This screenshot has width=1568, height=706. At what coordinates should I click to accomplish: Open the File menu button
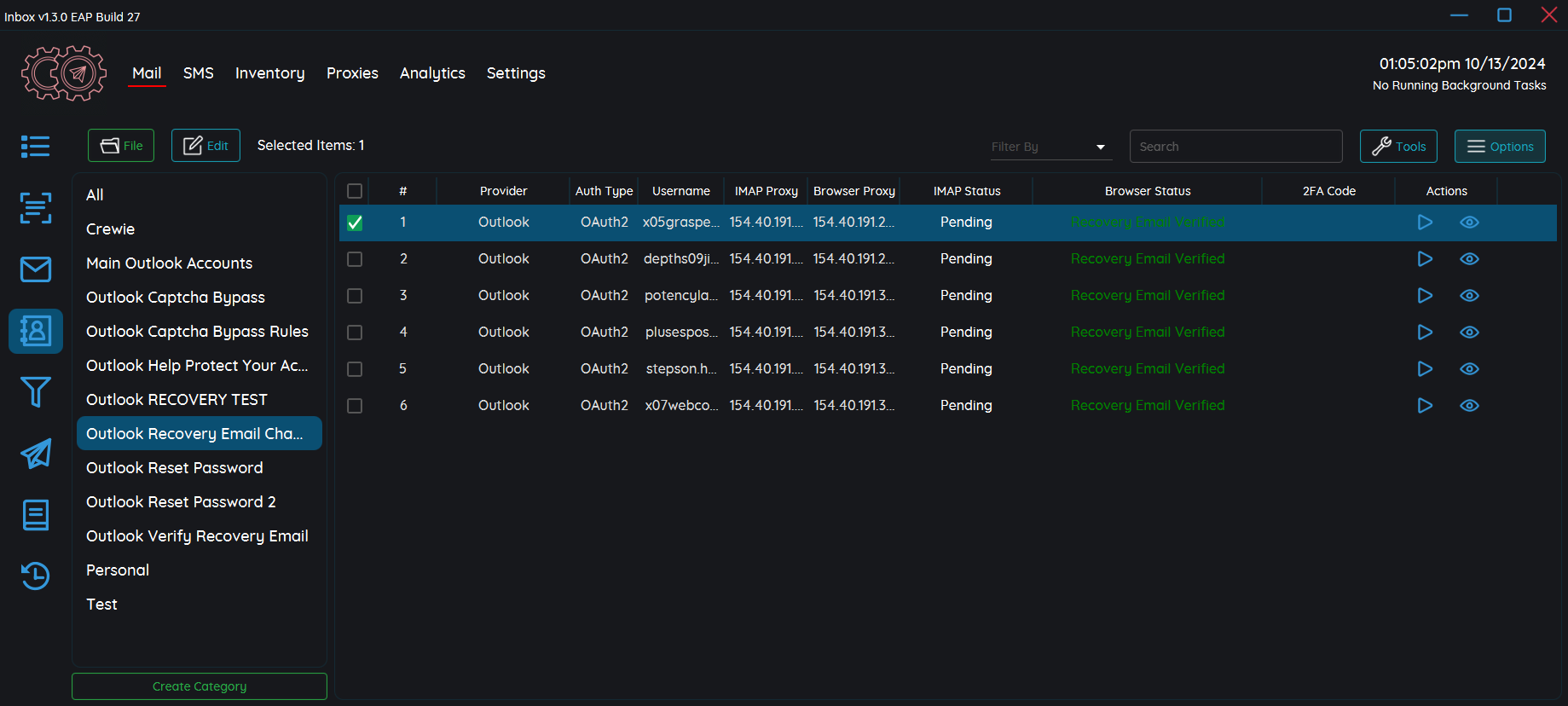(121, 146)
